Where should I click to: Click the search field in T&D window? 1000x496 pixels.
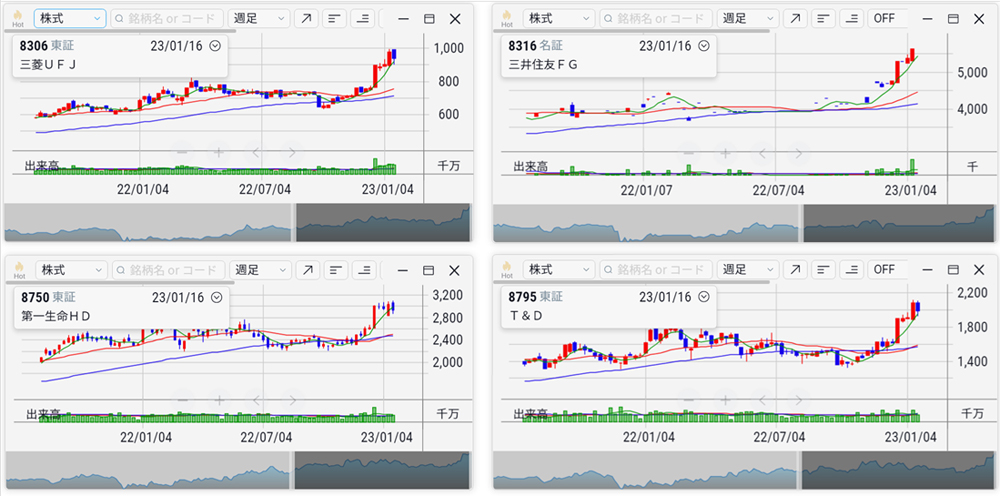pyautogui.click(x=656, y=269)
